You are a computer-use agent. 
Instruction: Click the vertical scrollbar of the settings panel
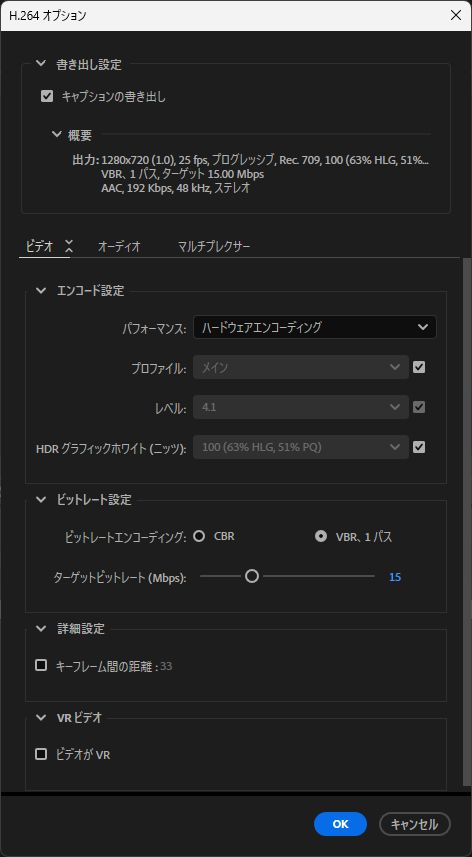point(466,522)
